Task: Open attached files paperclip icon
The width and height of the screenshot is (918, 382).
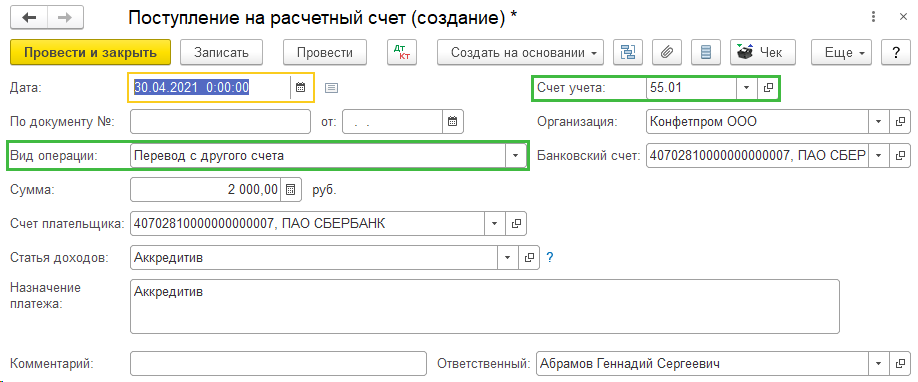Action: point(666,52)
